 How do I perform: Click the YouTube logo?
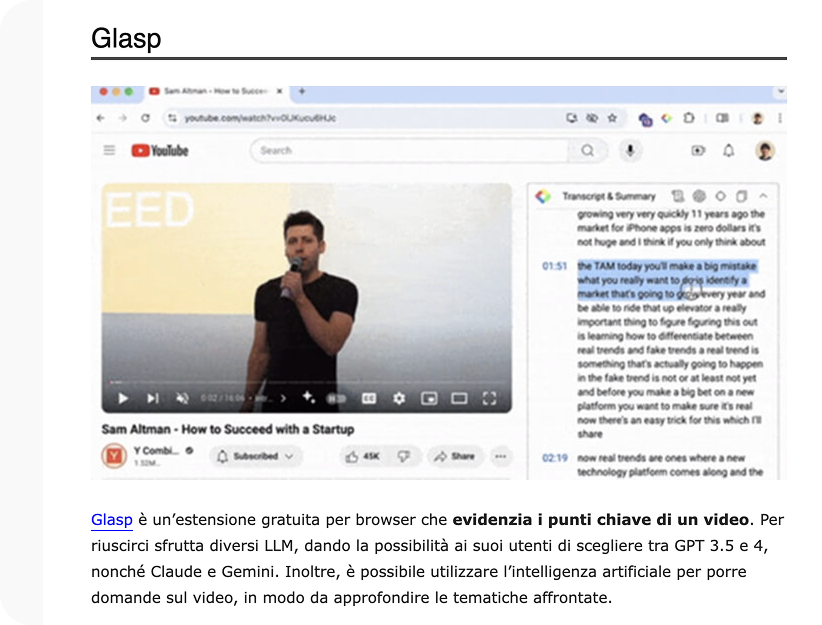coord(160,150)
